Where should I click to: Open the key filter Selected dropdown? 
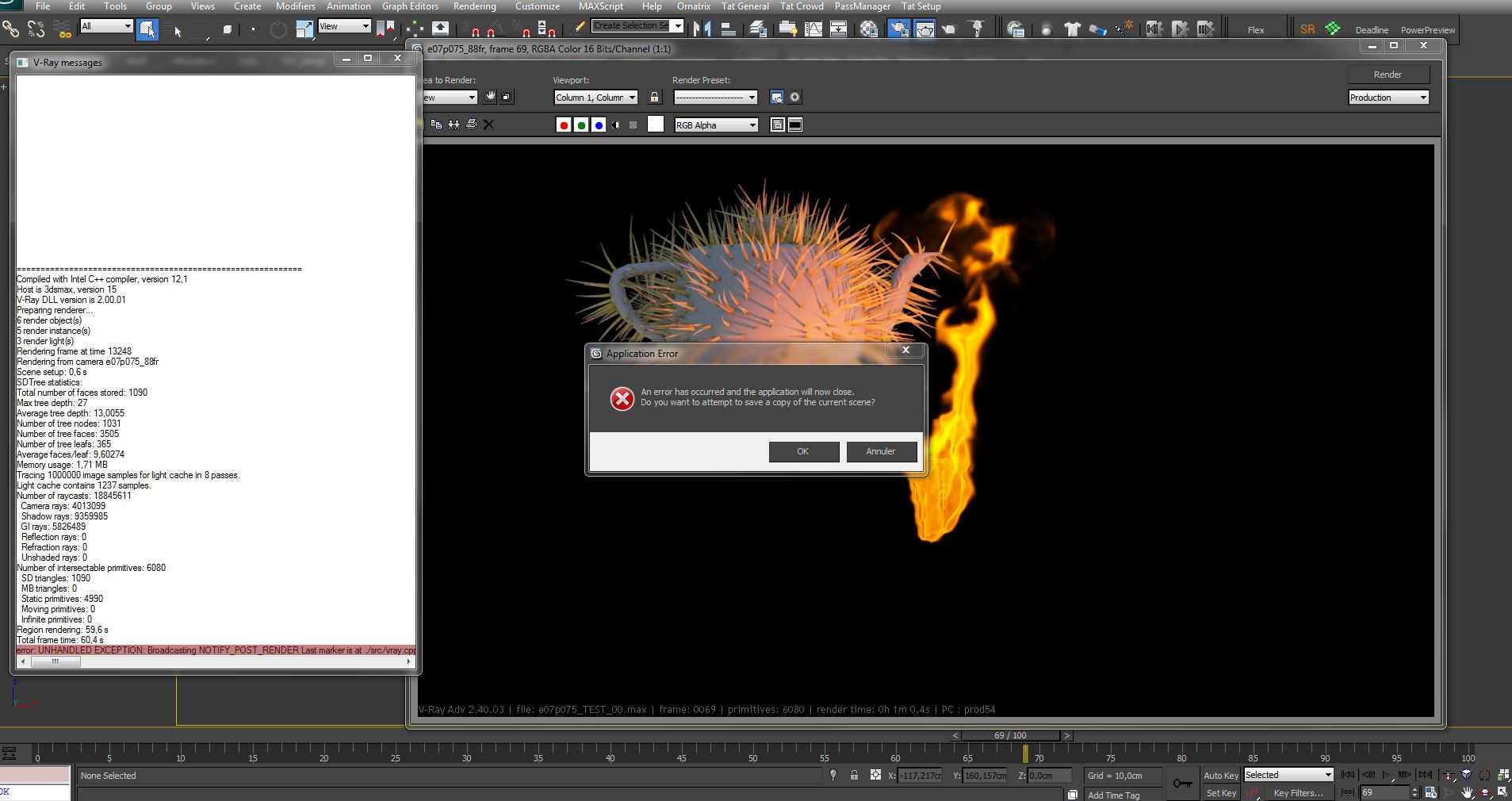coord(1288,775)
